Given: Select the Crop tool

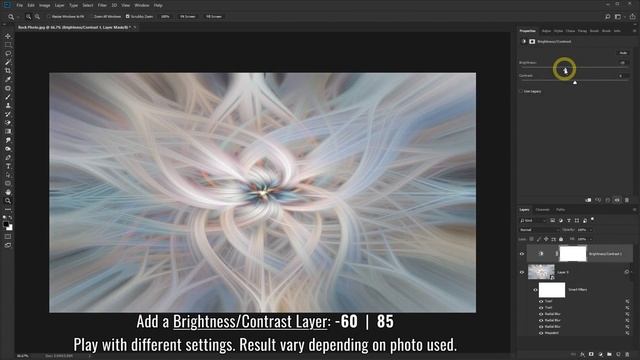Looking at the screenshot, I should point(8,71).
